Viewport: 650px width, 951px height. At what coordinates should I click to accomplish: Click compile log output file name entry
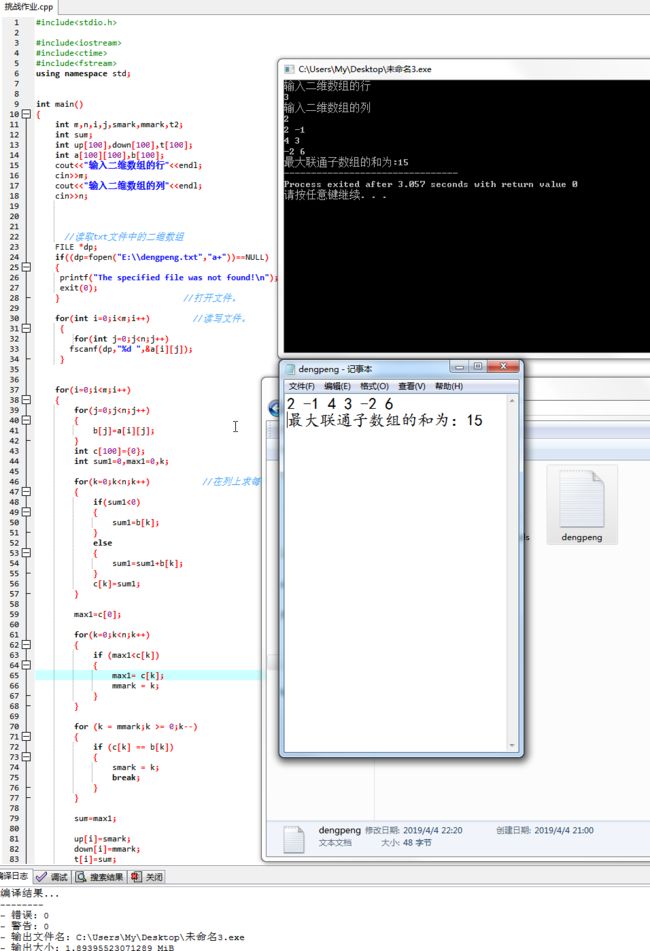[x=123, y=937]
